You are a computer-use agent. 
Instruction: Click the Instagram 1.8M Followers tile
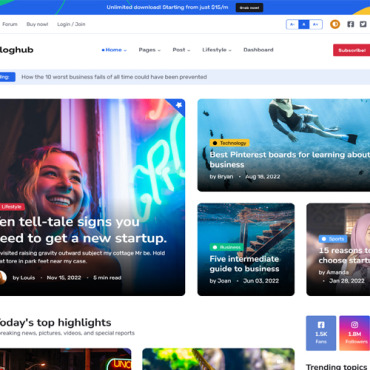coord(354,333)
